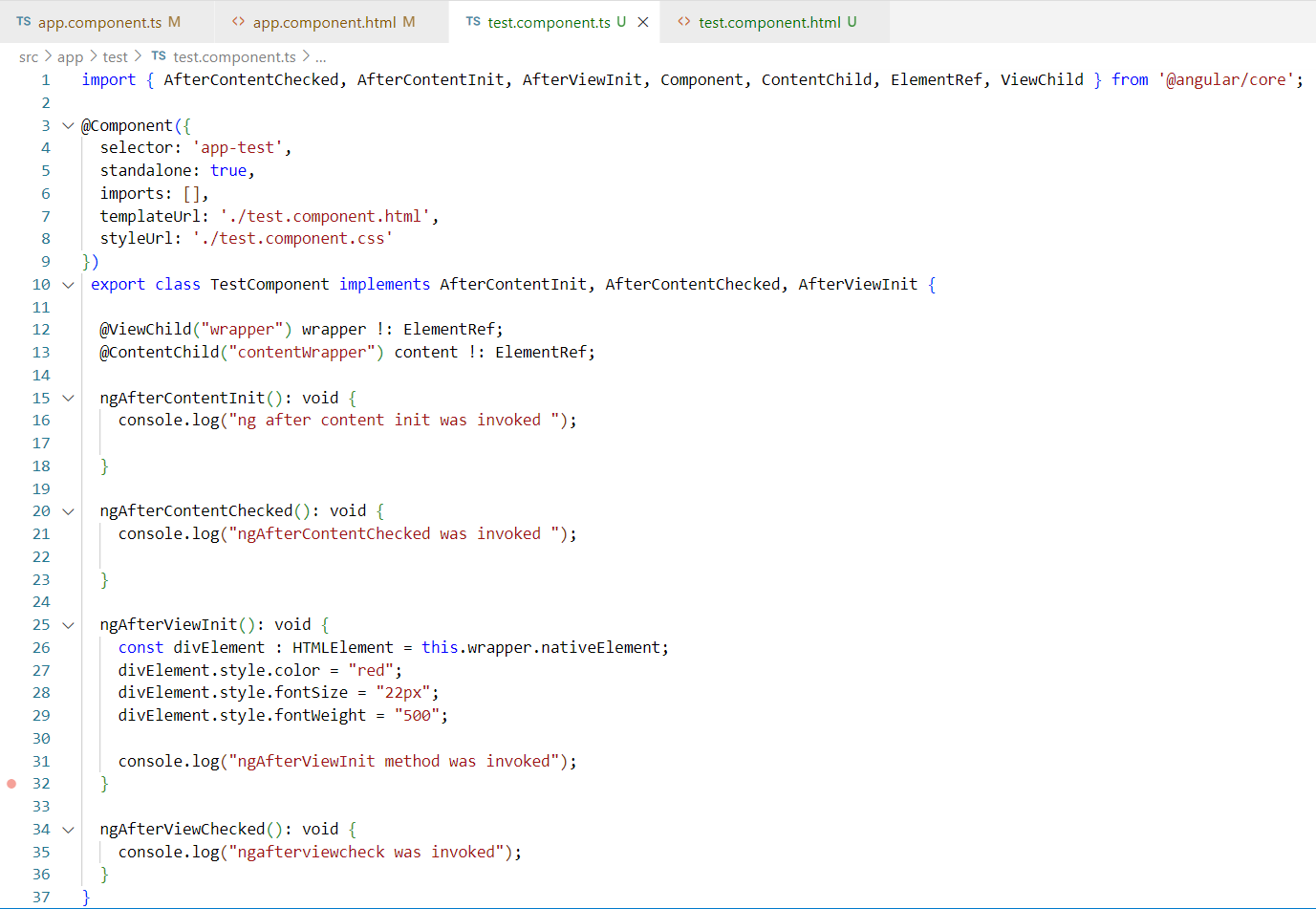Open the app folder breadcrumb
The height and width of the screenshot is (909, 1316).
pyautogui.click(x=70, y=57)
